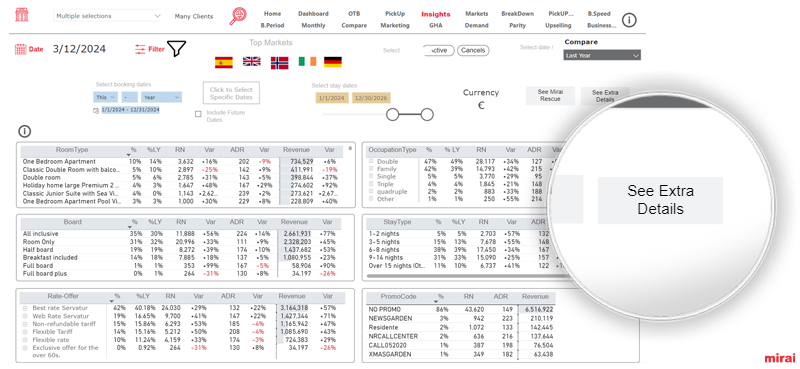Screen dimensions: 800x369
Task: Click the See Mirai Rescue button
Action: 550,95
